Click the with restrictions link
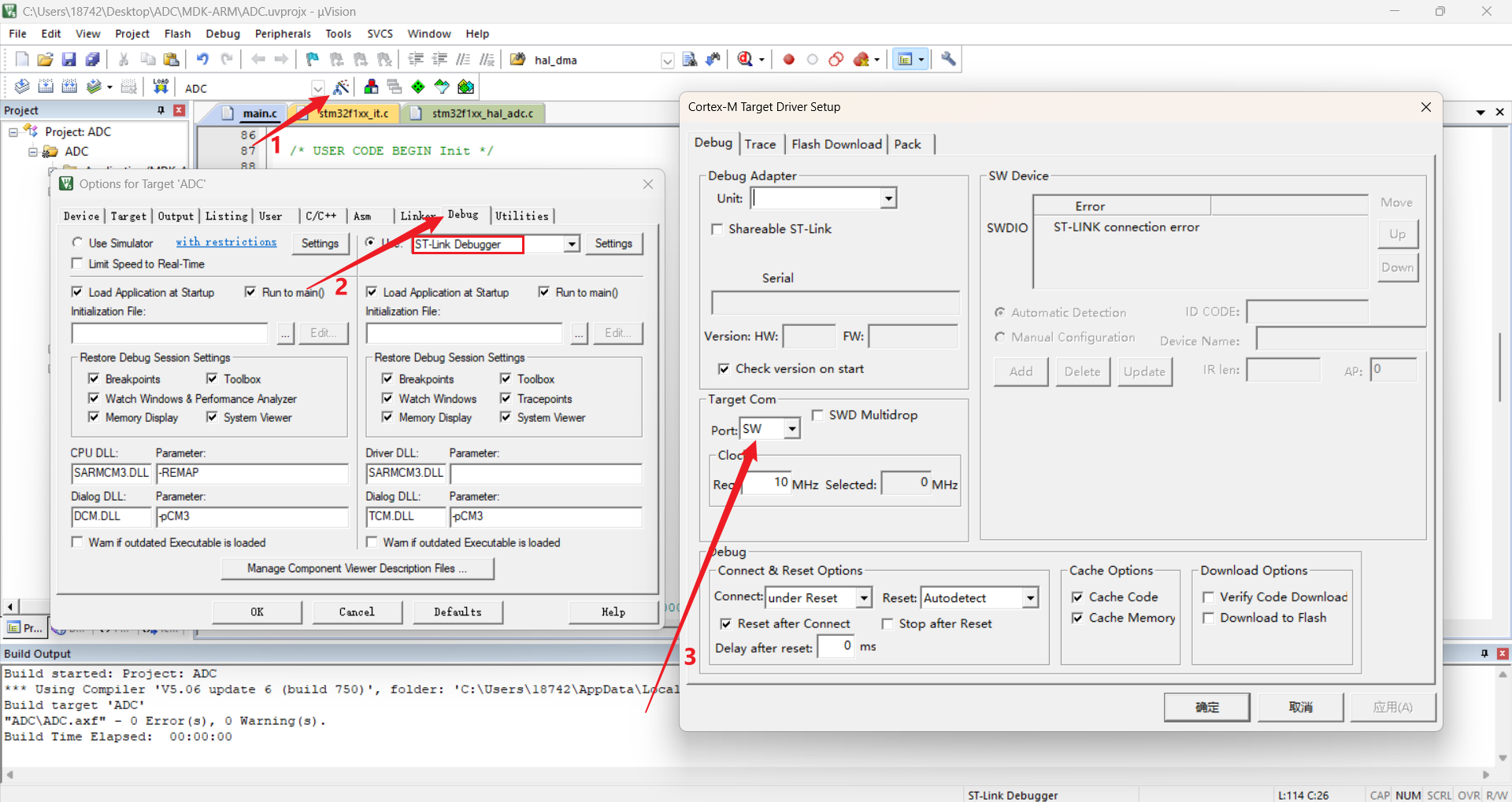This screenshot has height=802, width=1512. [x=226, y=242]
